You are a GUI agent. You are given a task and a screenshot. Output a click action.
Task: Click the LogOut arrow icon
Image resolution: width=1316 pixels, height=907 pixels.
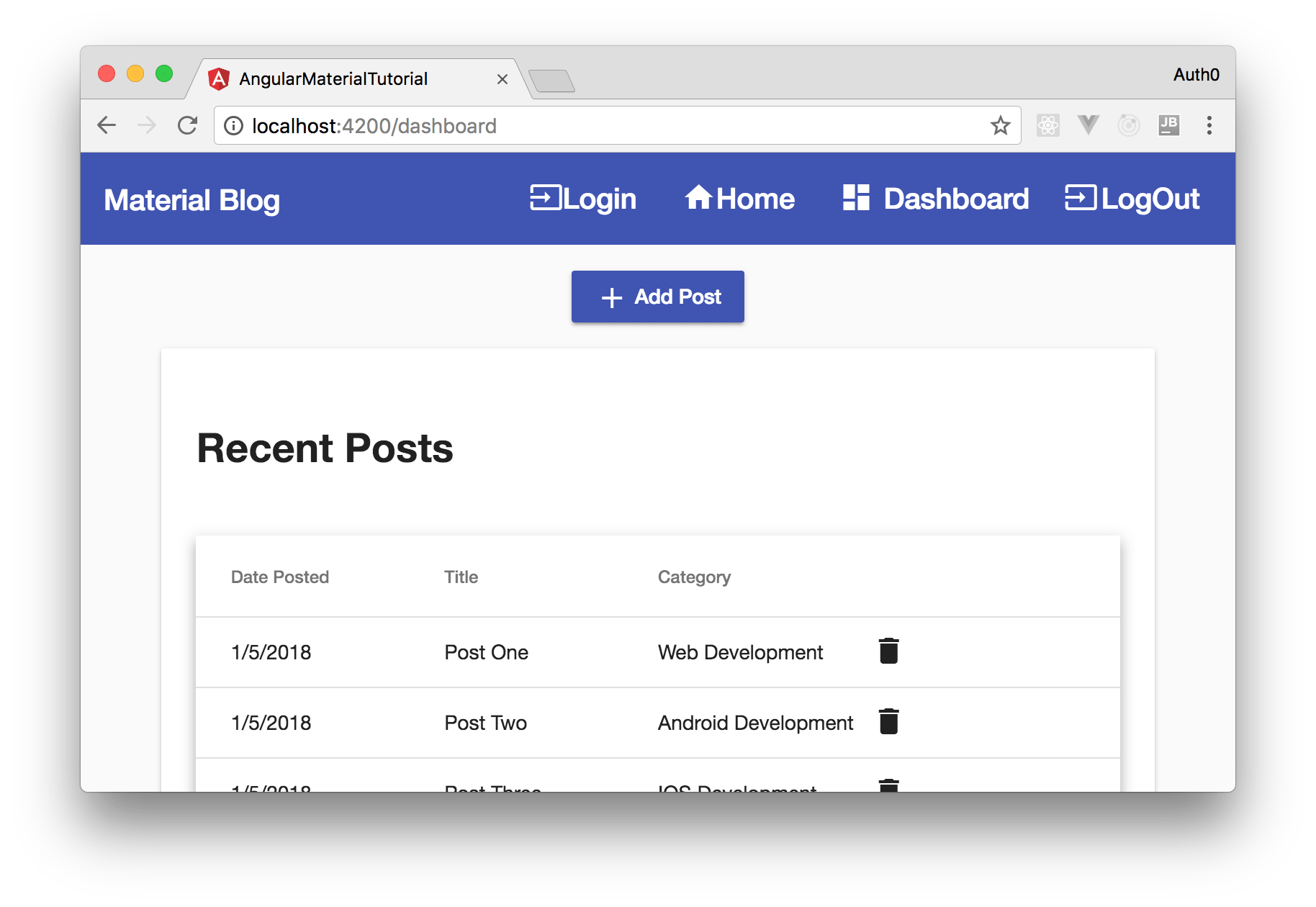point(1081,198)
